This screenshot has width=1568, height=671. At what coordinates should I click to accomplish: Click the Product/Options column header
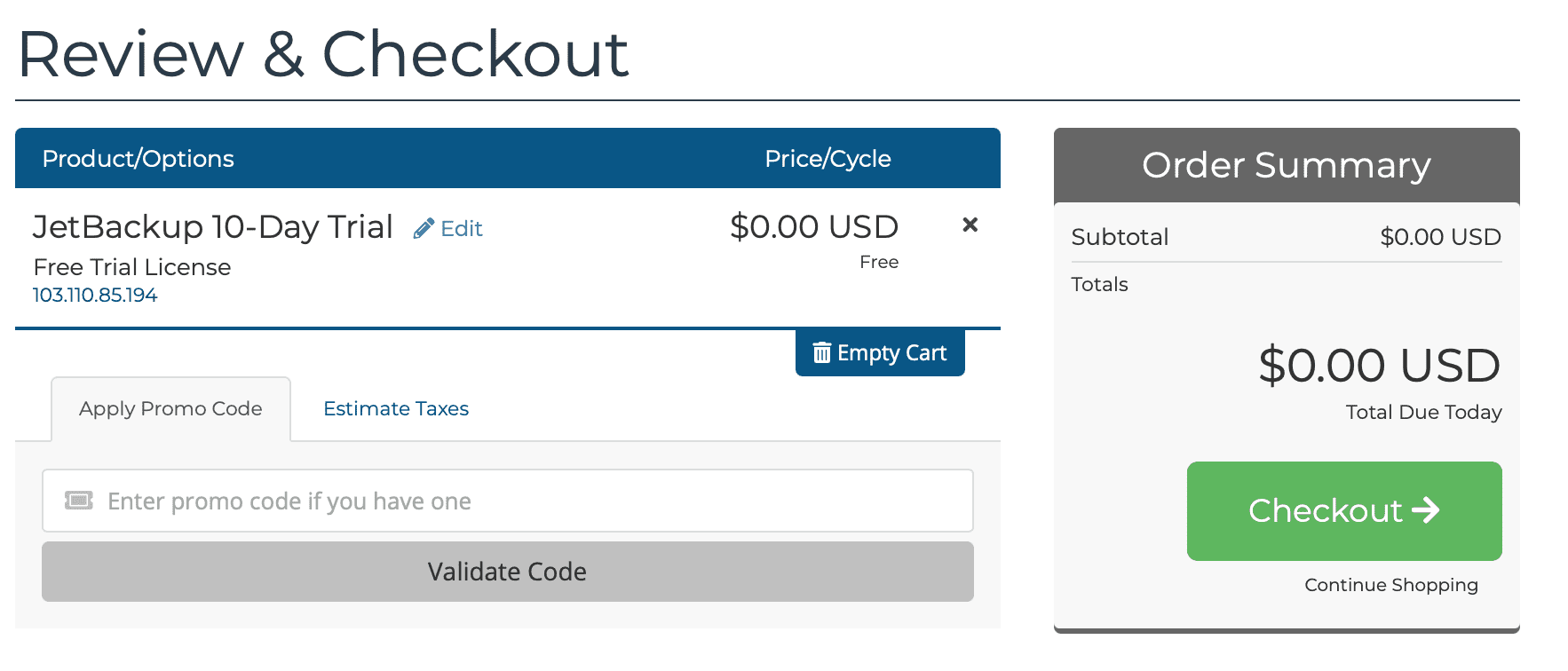click(x=139, y=159)
